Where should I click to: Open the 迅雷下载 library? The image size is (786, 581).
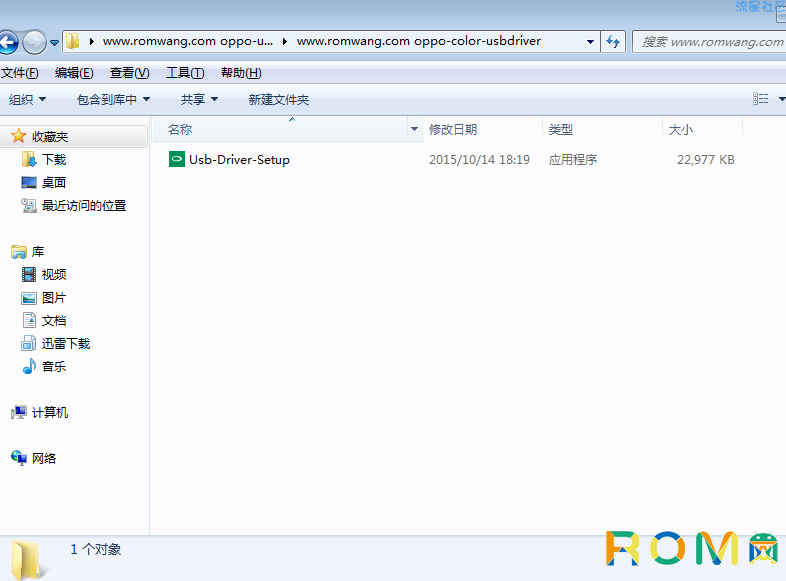tap(66, 343)
